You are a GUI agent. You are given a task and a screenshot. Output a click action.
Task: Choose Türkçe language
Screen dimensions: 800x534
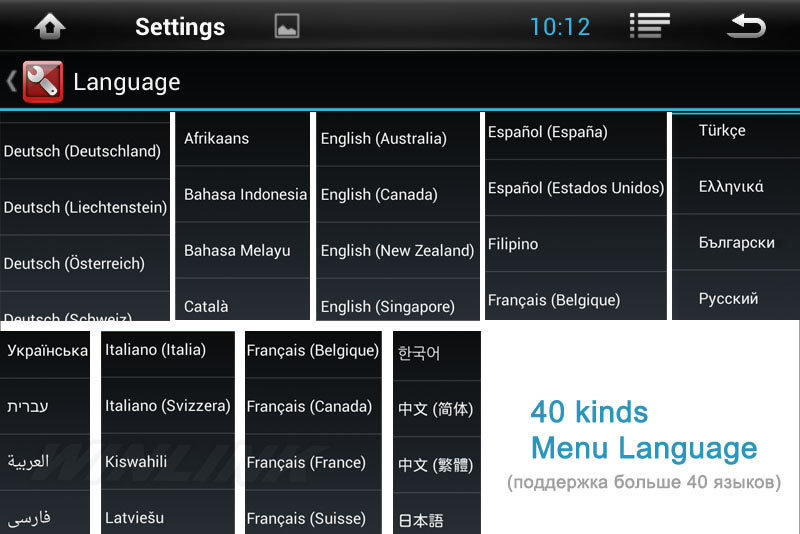tap(721, 130)
